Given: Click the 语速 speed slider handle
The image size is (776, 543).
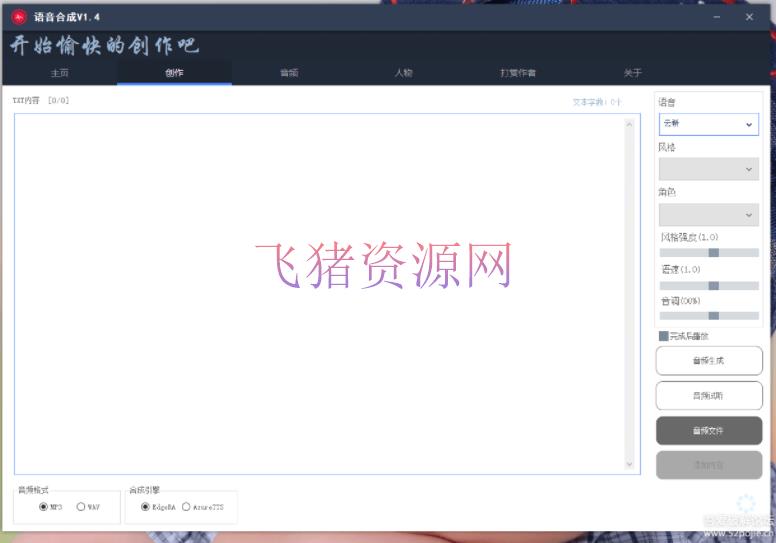Looking at the screenshot, I should (714, 286).
